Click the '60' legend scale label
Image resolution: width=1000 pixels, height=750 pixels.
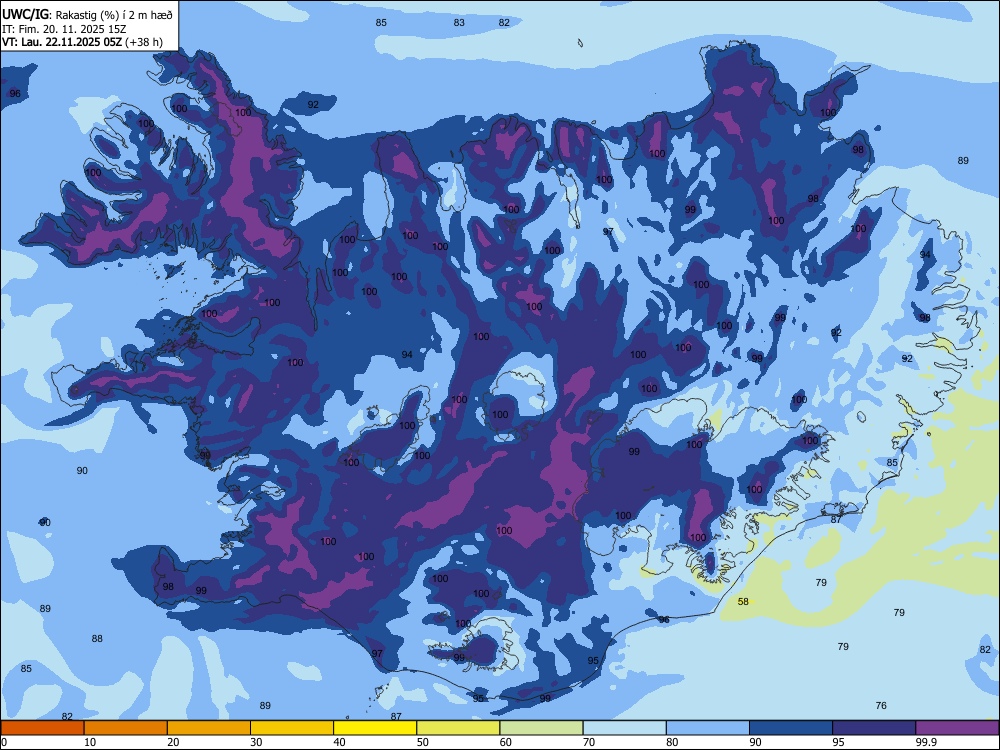pyautogui.click(x=506, y=742)
